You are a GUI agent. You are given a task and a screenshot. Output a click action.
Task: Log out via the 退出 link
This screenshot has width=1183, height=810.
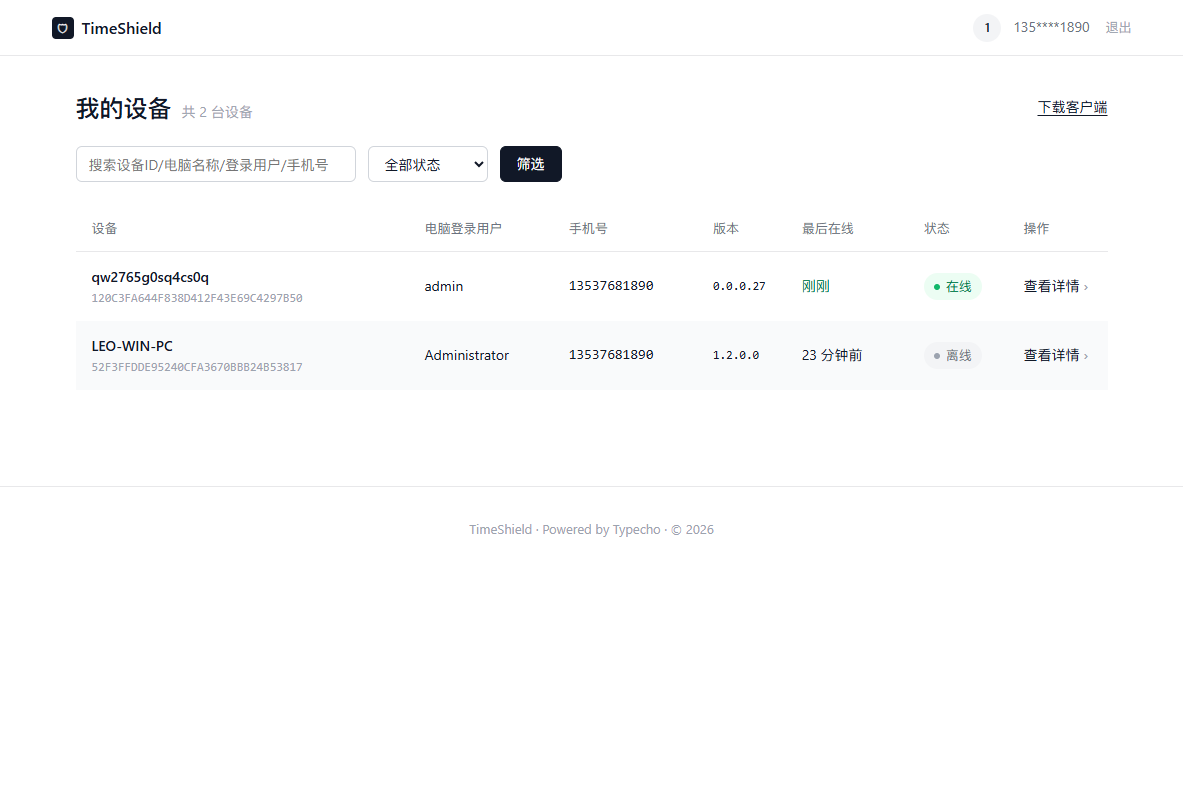click(1118, 28)
